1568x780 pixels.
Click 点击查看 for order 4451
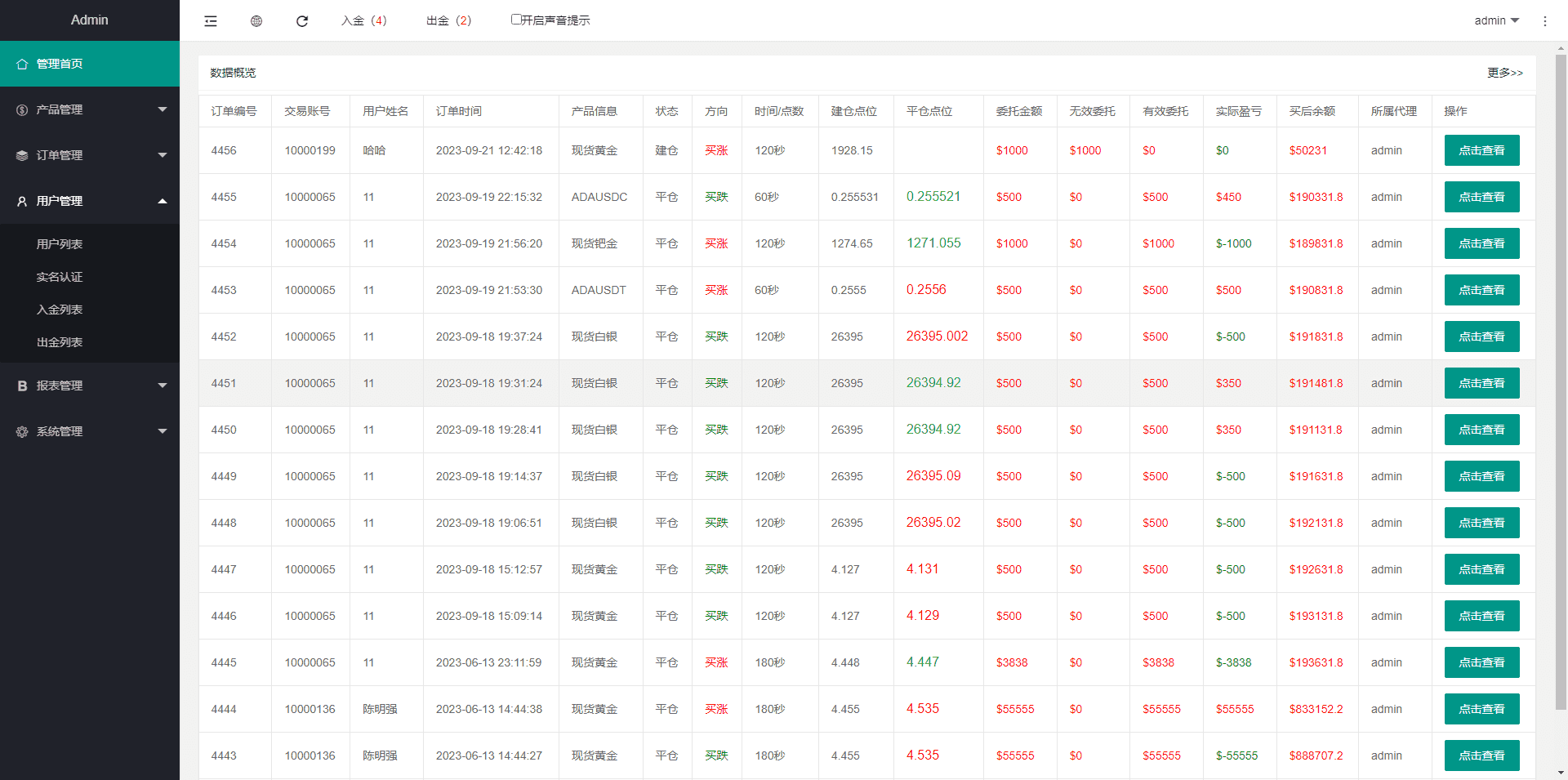click(1481, 383)
